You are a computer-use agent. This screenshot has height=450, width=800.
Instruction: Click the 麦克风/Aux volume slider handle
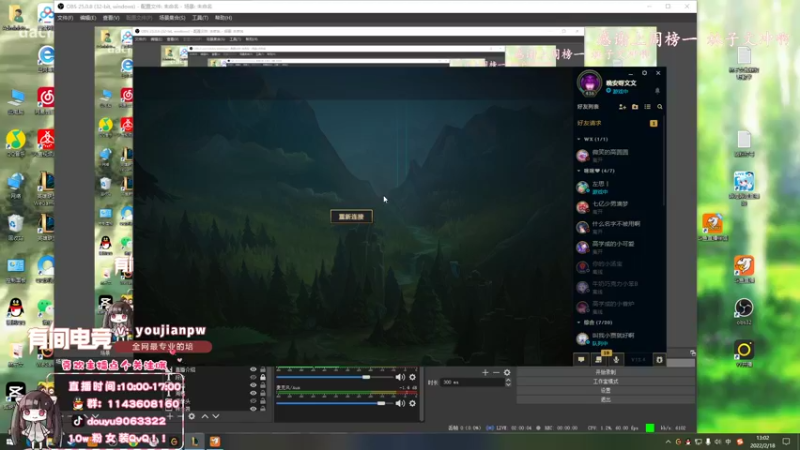[381, 403]
